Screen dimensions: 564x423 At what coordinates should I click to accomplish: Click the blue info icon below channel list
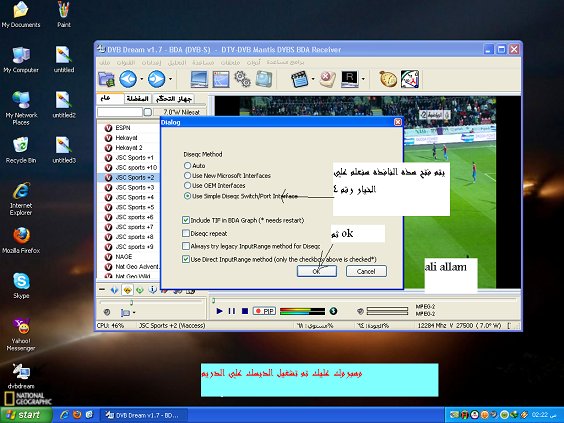(x=153, y=290)
